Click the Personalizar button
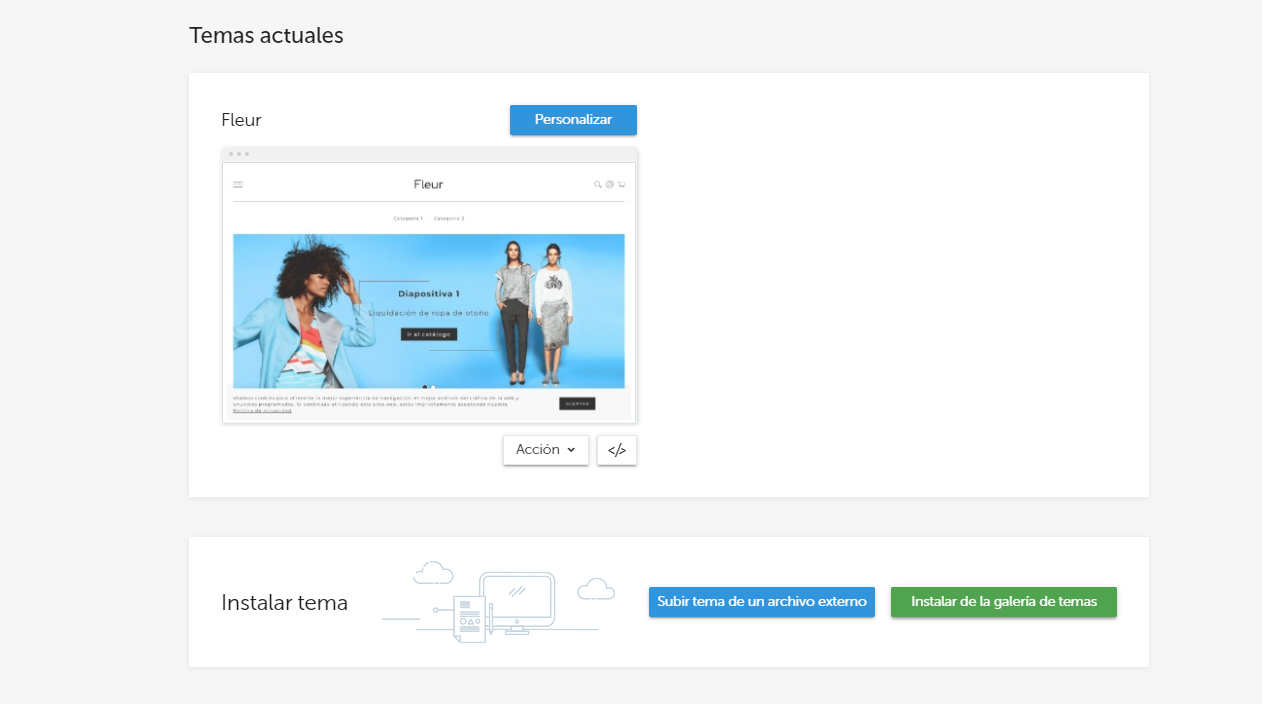The height and width of the screenshot is (704, 1262). (x=573, y=120)
